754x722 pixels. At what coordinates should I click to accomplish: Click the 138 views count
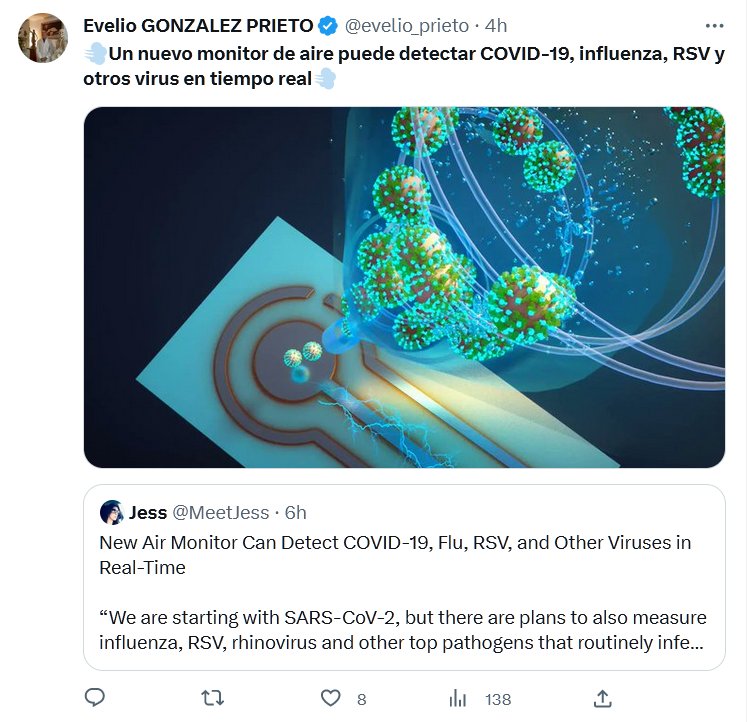pyautogui.click(x=498, y=699)
